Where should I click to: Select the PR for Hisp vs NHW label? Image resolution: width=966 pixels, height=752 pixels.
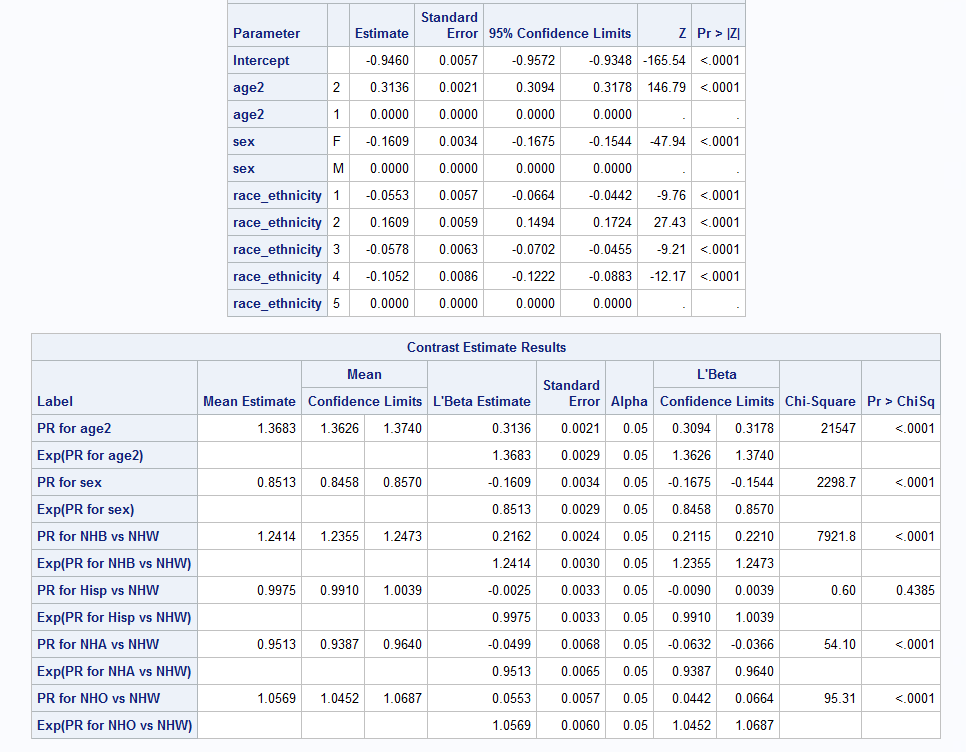tap(98, 590)
